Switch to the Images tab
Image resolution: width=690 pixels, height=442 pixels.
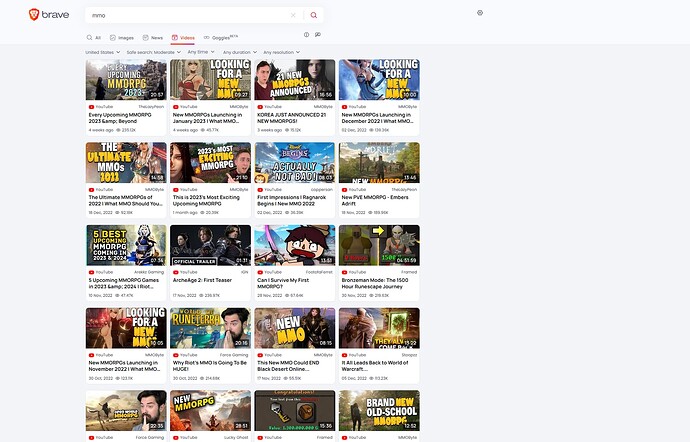pyautogui.click(x=122, y=38)
